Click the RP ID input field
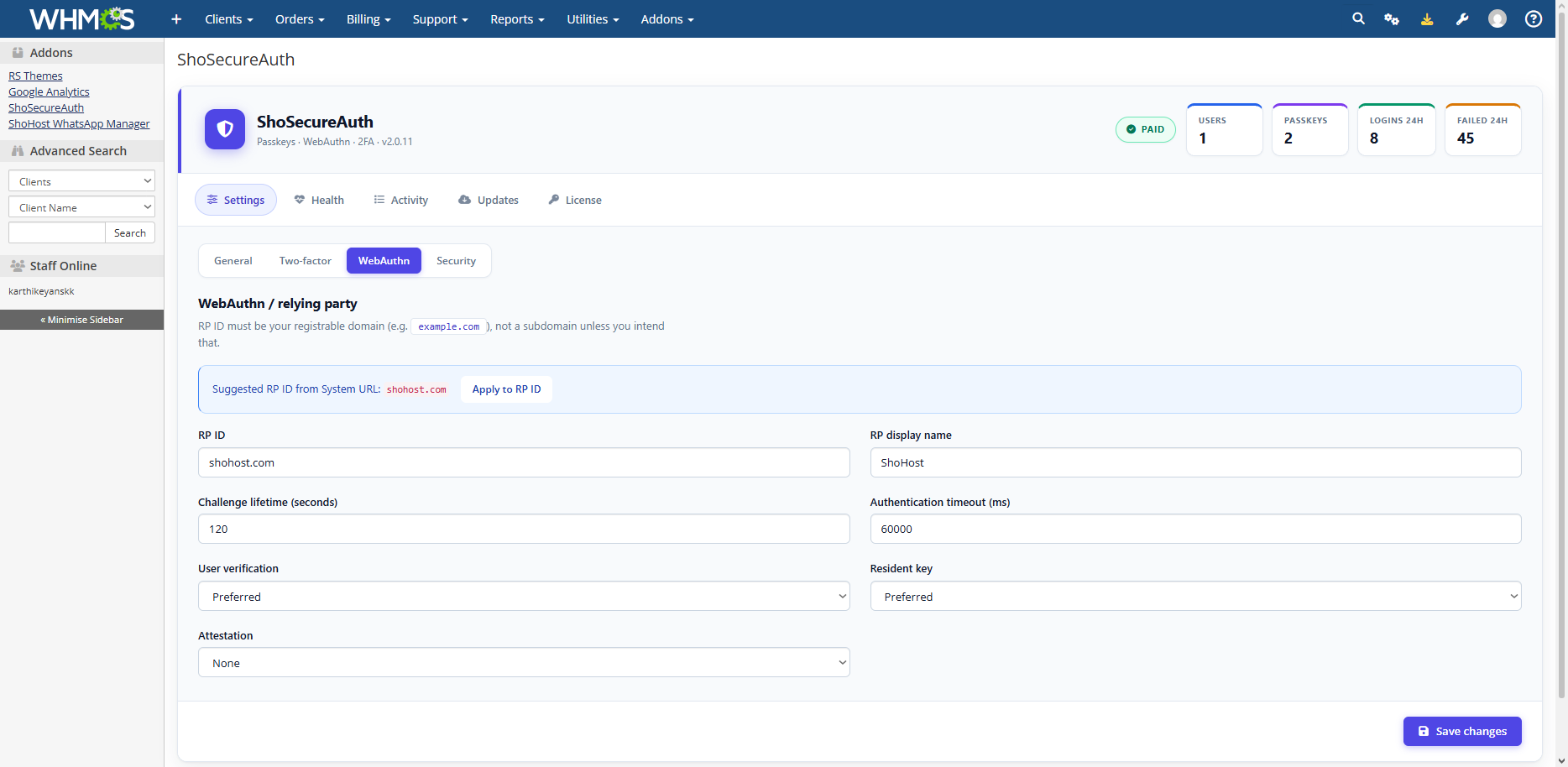 tap(524, 462)
